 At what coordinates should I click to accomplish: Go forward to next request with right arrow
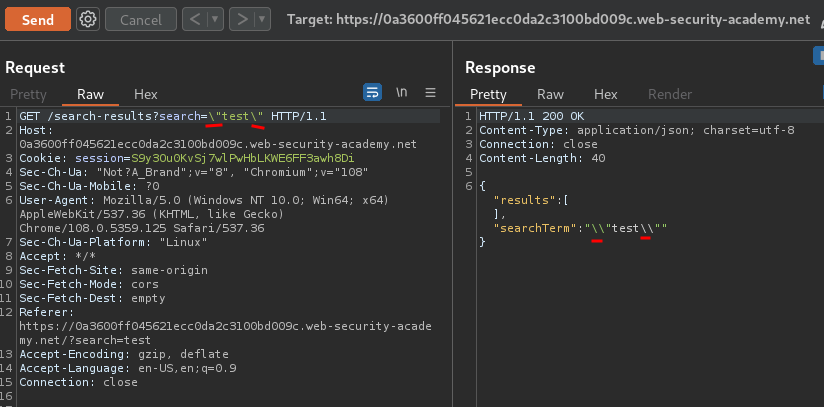pos(242,19)
